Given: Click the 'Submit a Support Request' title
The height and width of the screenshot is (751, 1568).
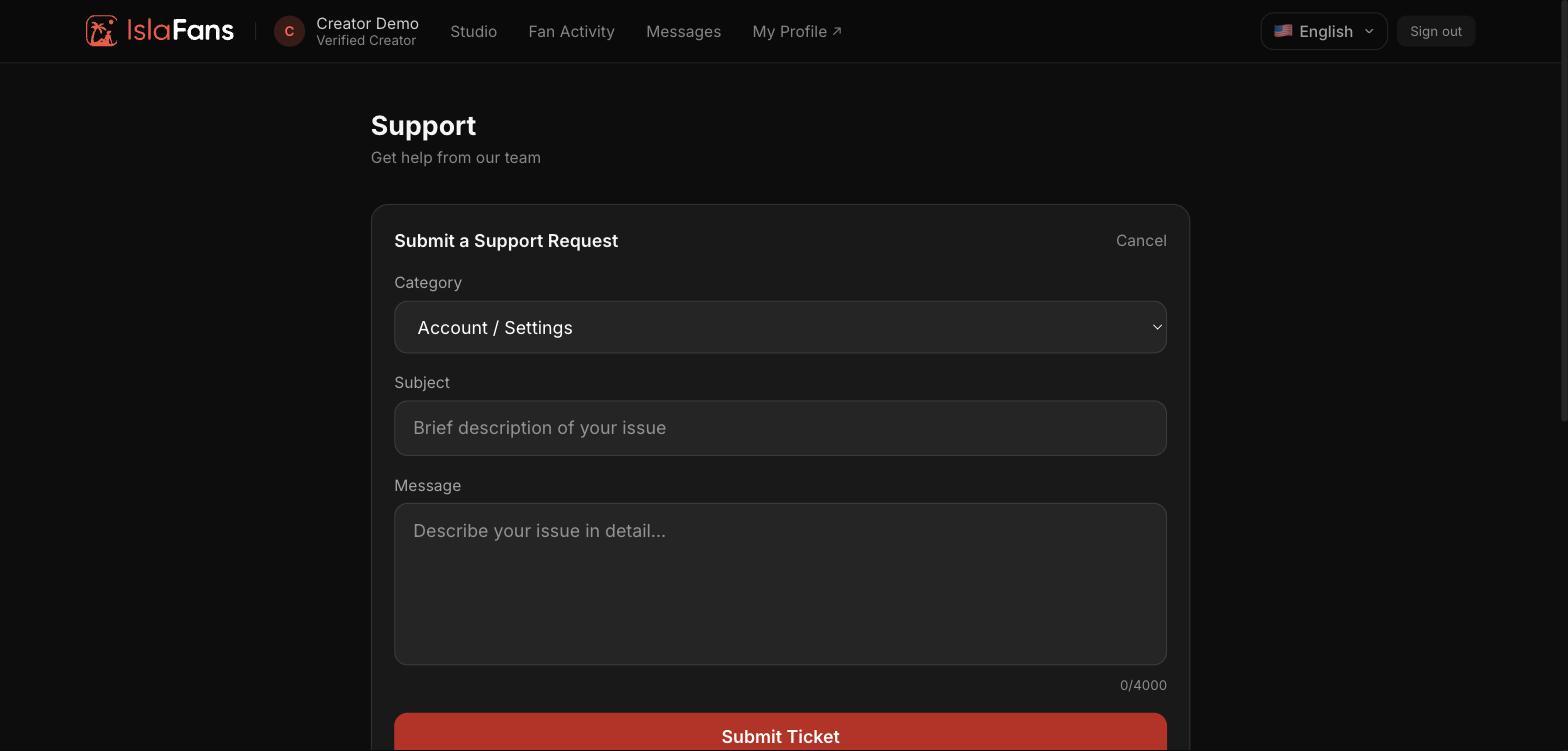Looking at the screenshot, I should pyautogui.click(x=506, y=241).
